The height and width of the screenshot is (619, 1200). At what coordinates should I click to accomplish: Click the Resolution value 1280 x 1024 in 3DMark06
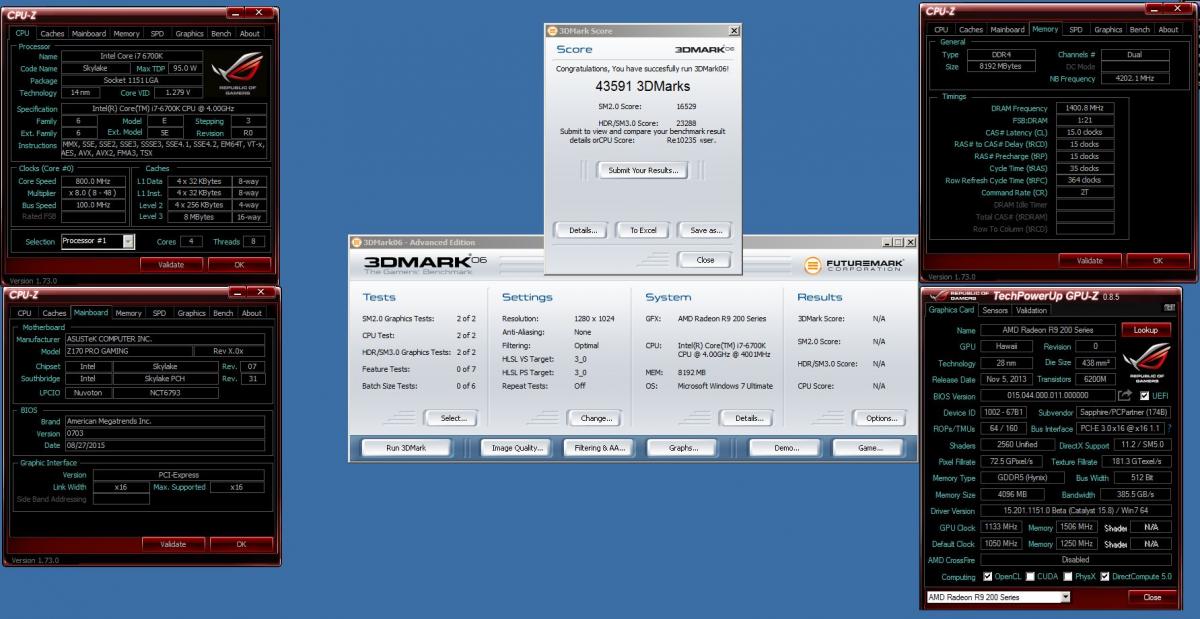pyautogui.click(x=595, y=319)
